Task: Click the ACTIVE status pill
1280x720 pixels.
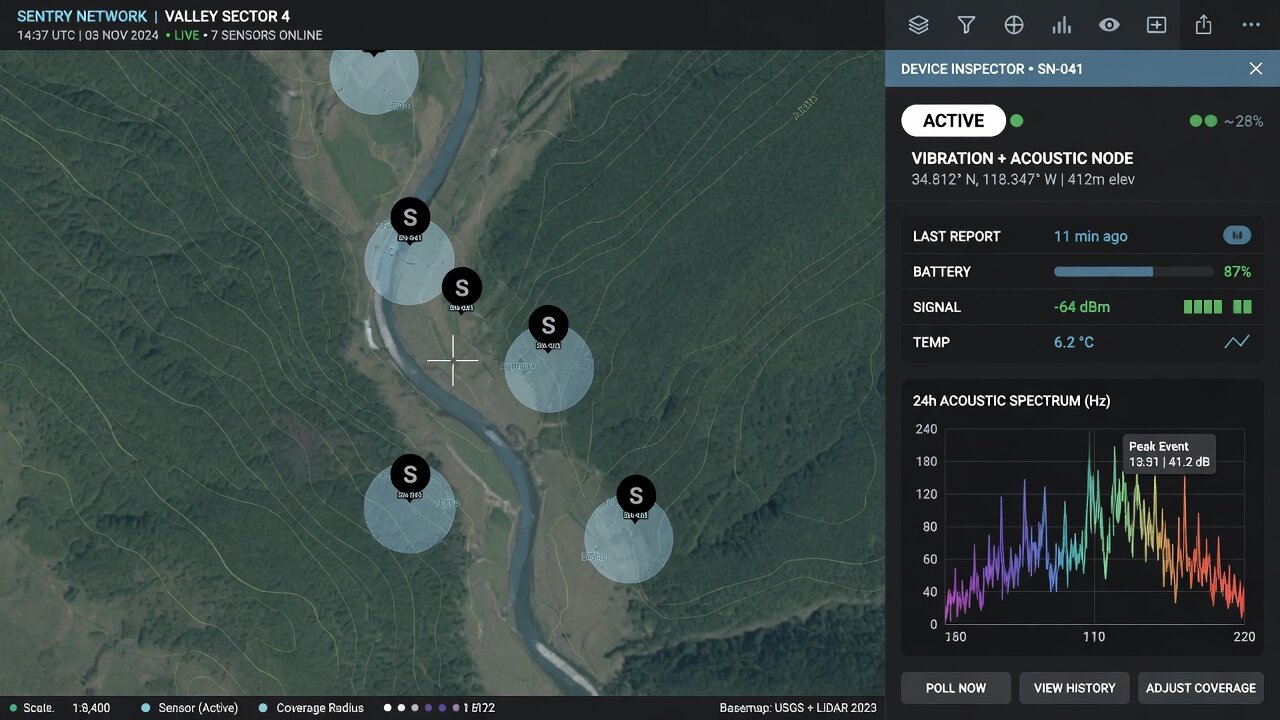Action: pyautogui.click(x=953, y=121)
